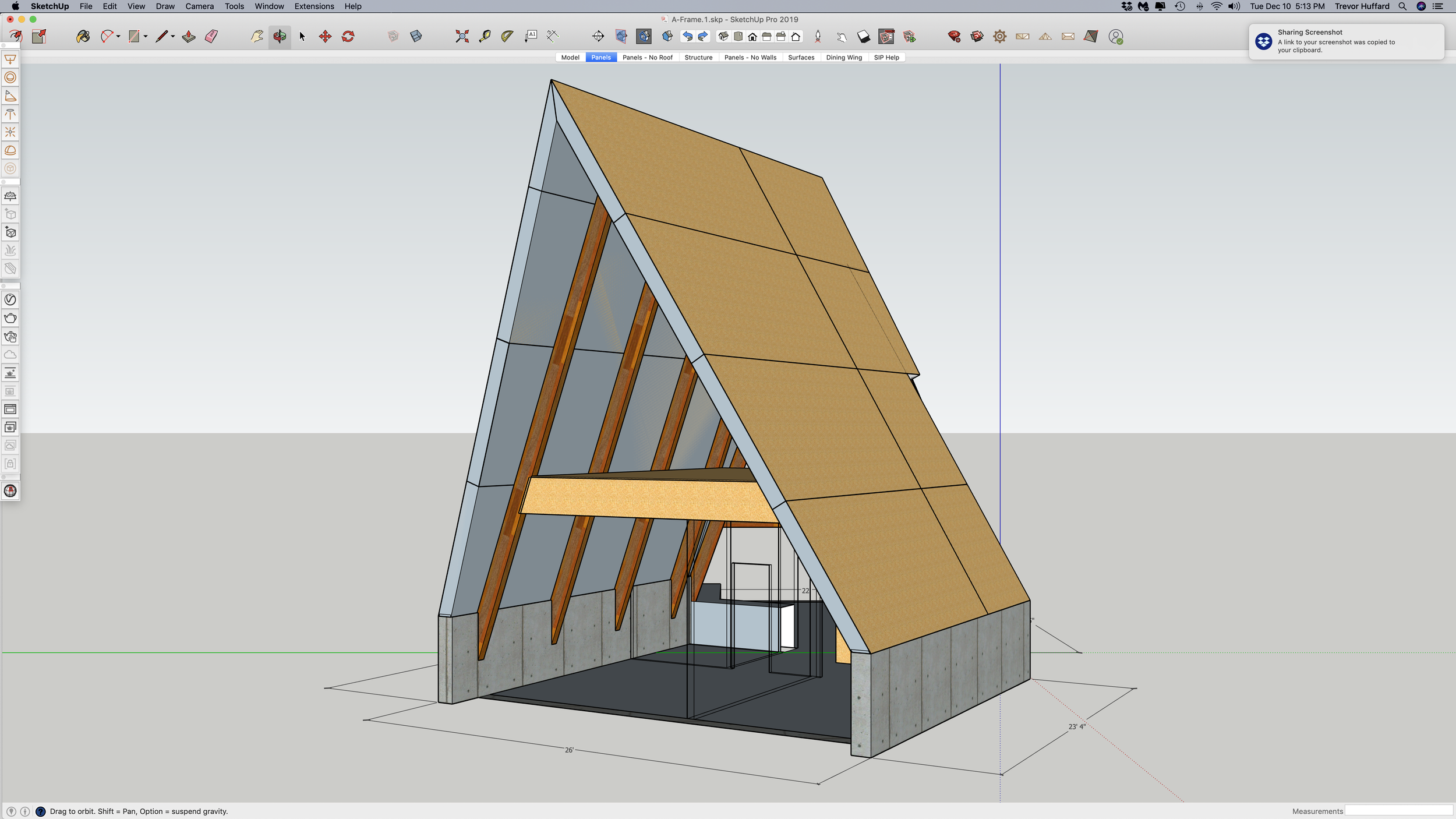This screenshot has width=1456, height=819.
Task: Select the Eraser tool
Action: point(211,37)
